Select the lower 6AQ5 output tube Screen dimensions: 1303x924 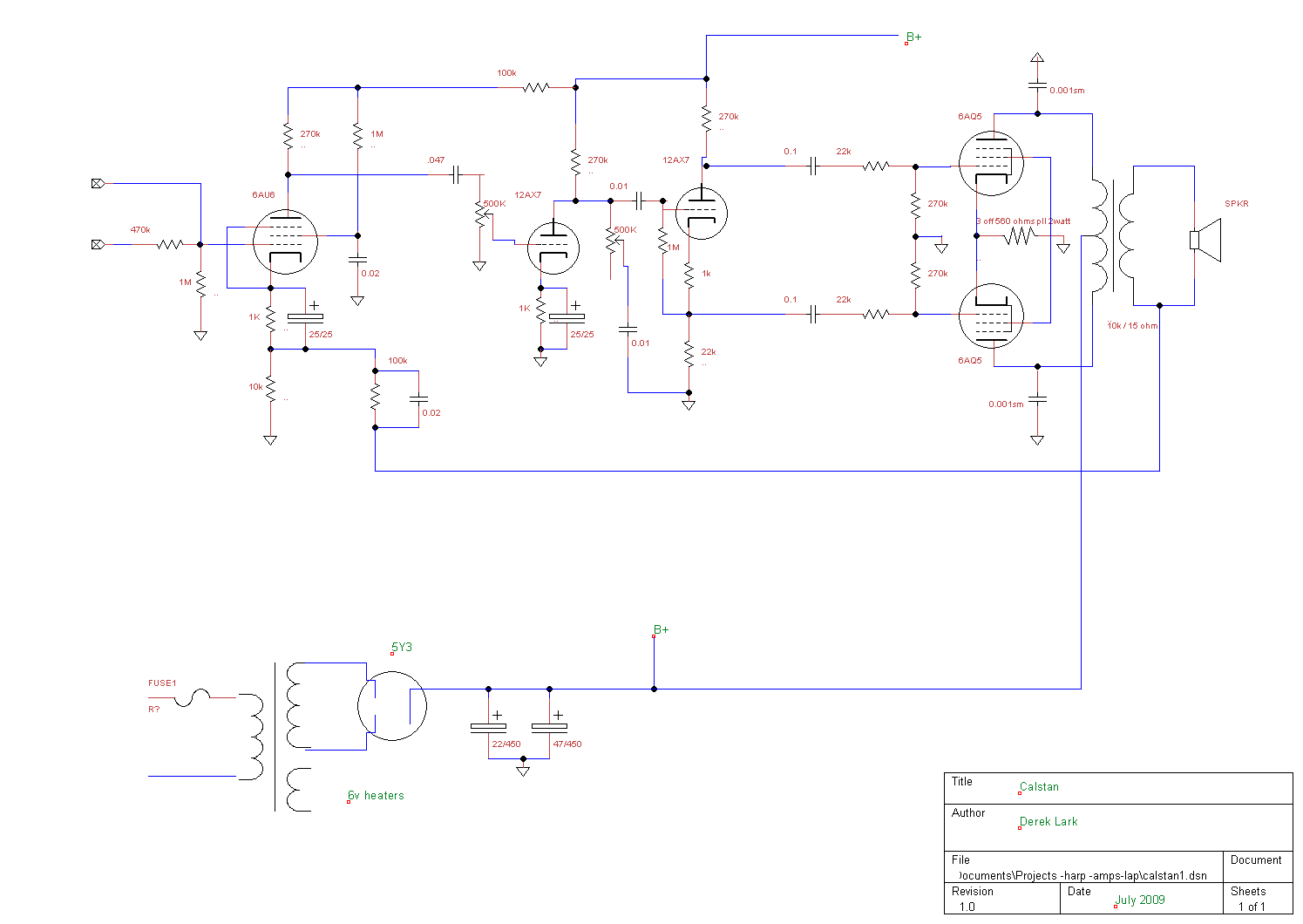pyautogui.click(x=990, y=316)
